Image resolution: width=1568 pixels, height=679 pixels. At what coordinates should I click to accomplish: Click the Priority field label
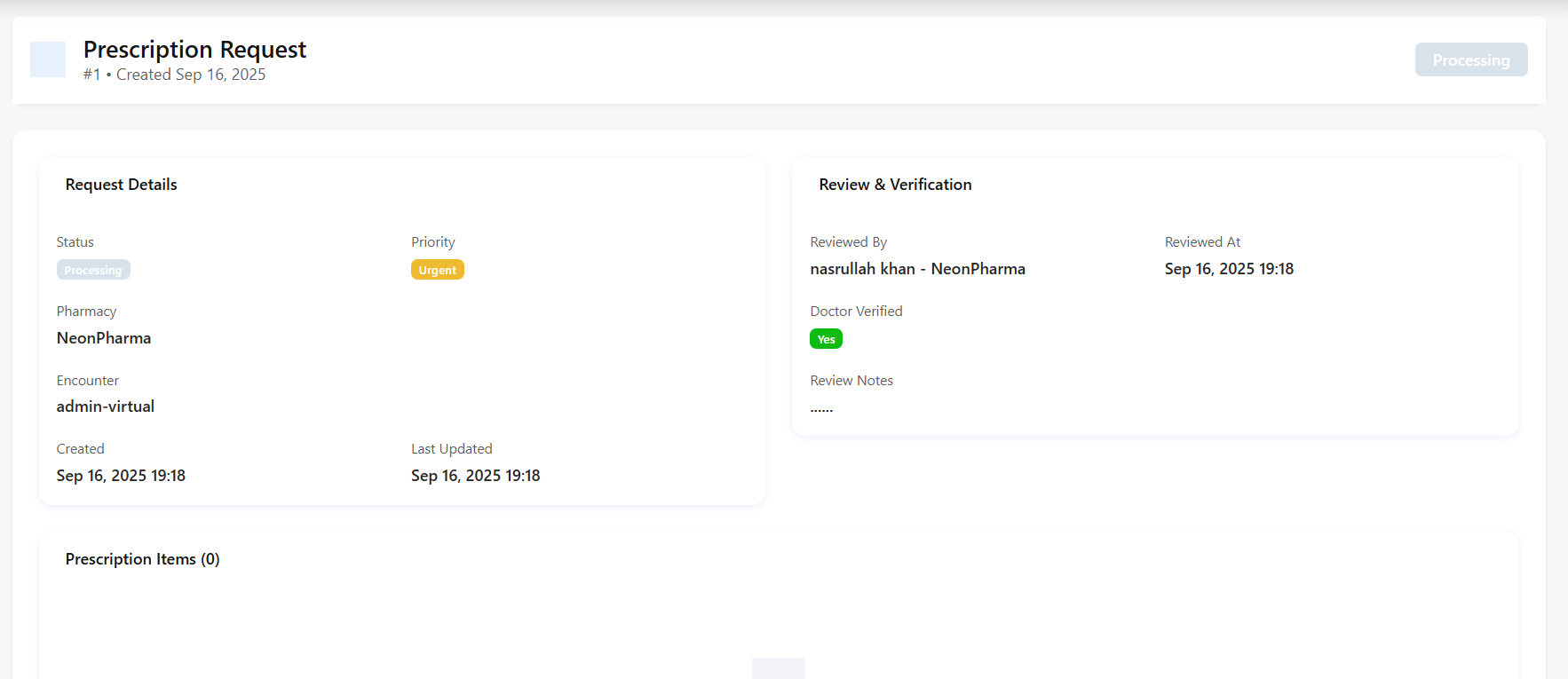432,242
